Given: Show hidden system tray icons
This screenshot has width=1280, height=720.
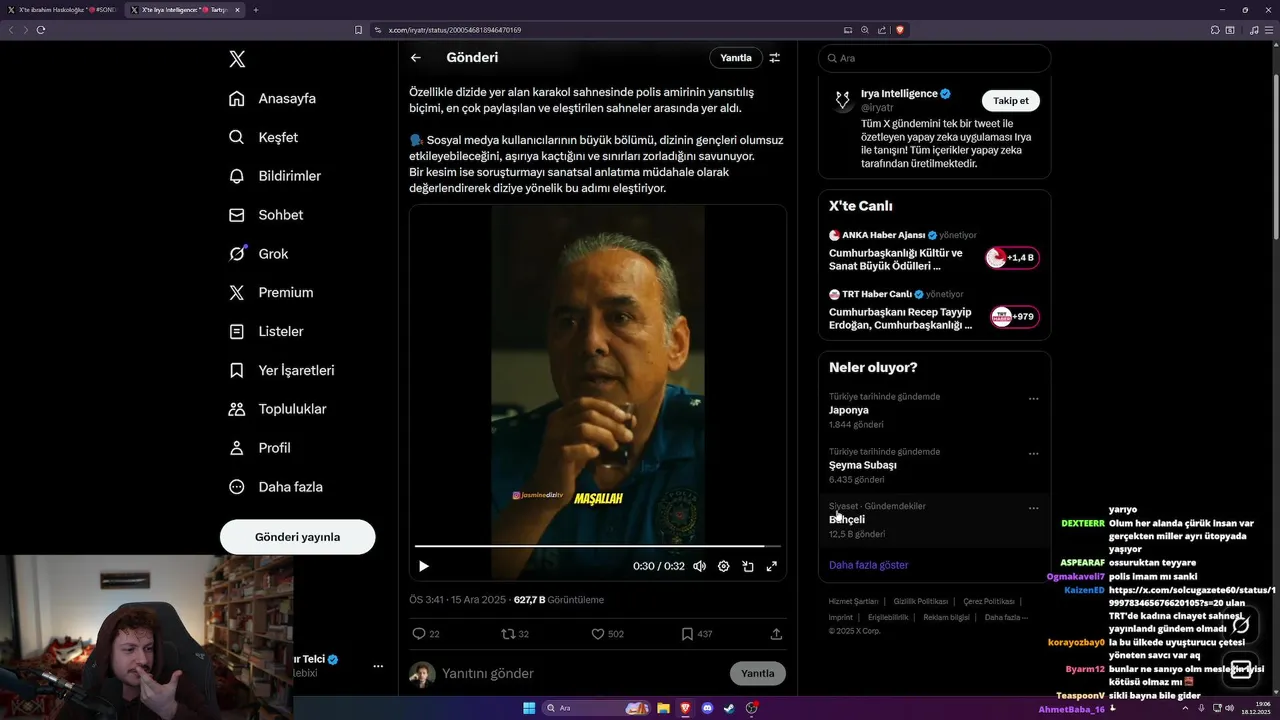Looking at the screenshot, I should tap(1183, 708).
